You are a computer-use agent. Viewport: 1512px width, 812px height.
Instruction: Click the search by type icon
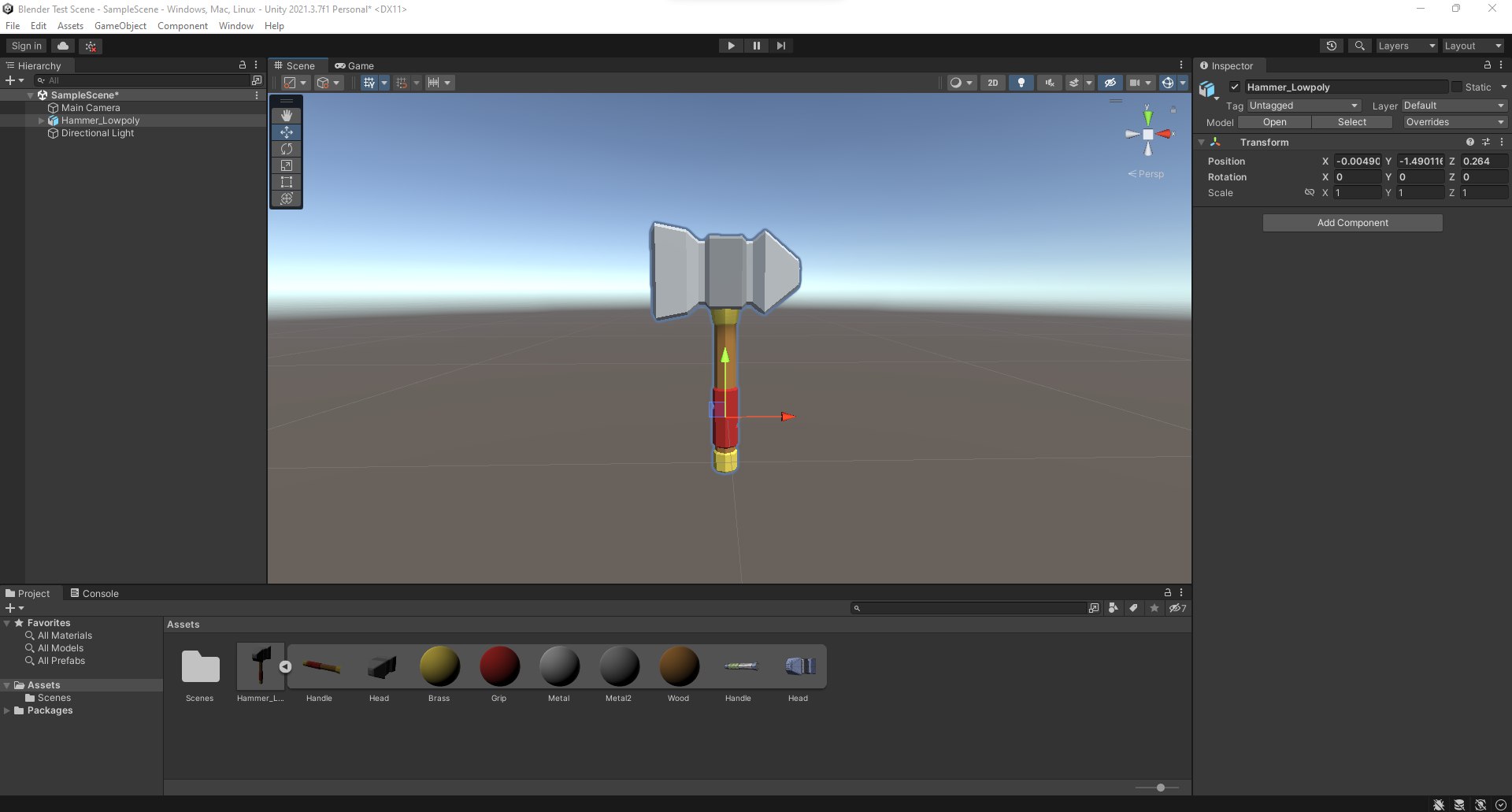1113,608
